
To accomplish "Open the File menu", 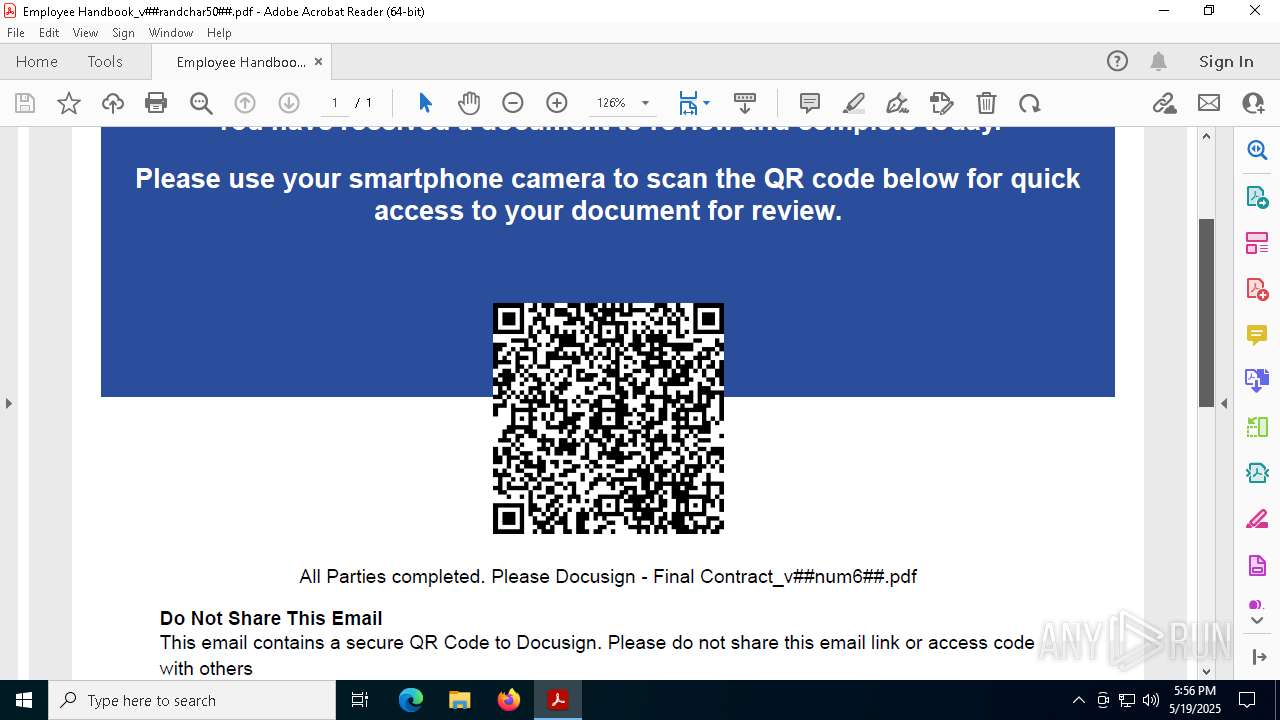I will (16, 32).
